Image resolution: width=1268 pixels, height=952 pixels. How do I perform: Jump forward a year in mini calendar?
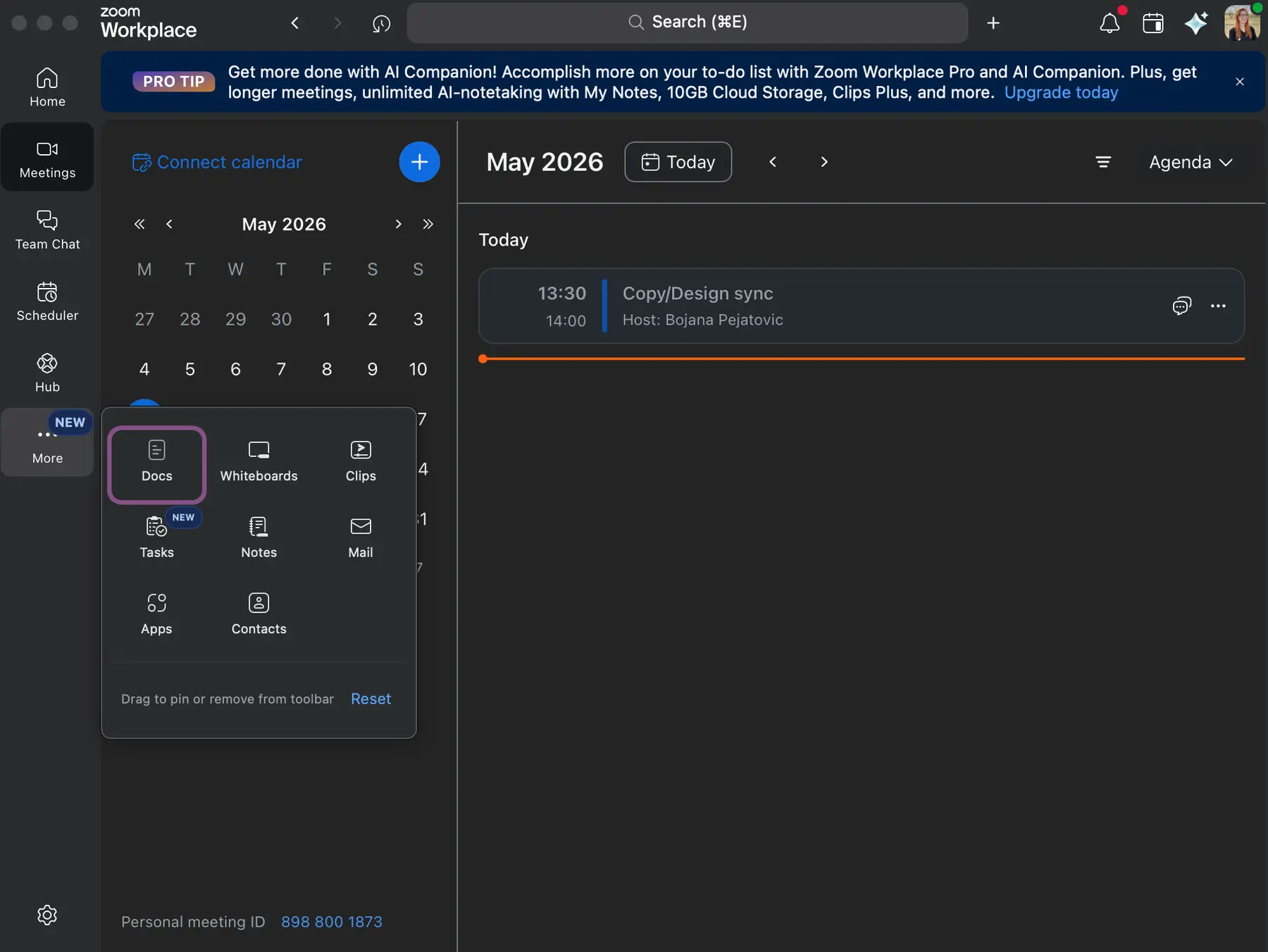click(x=428, y=224)
